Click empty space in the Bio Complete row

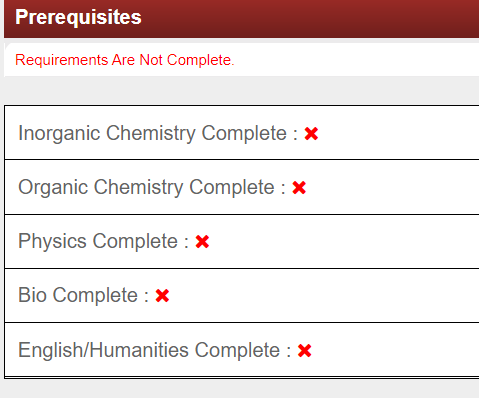tap(323, 296)
